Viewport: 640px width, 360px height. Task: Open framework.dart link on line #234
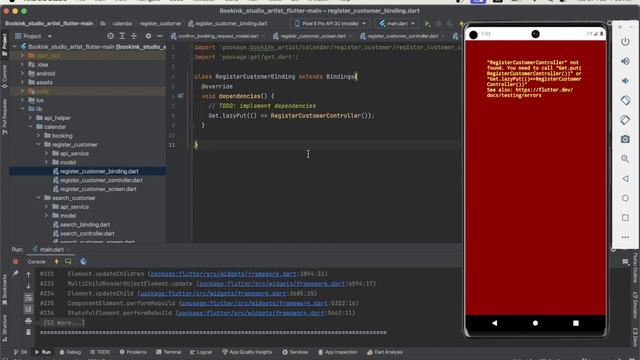point(213,293)
